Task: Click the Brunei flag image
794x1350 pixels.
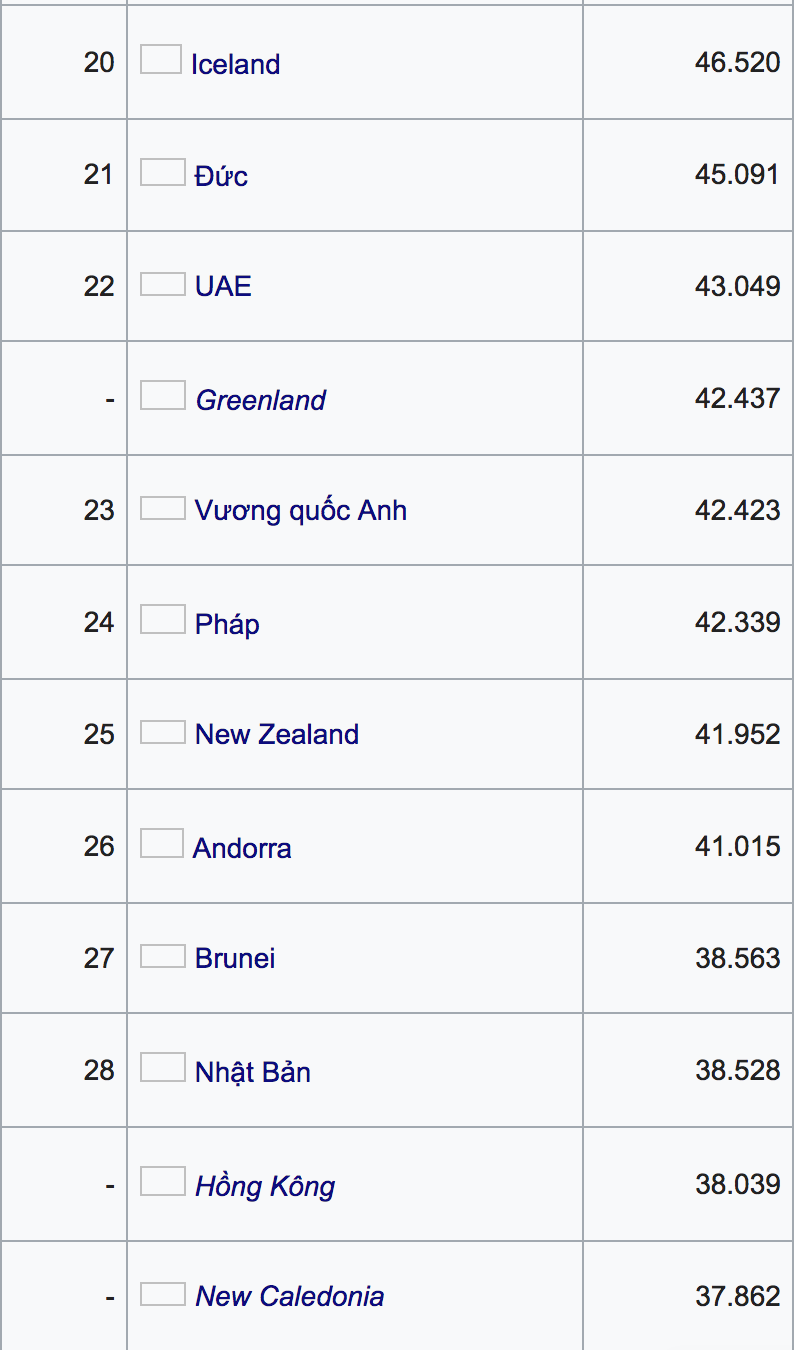Action: 162,956
